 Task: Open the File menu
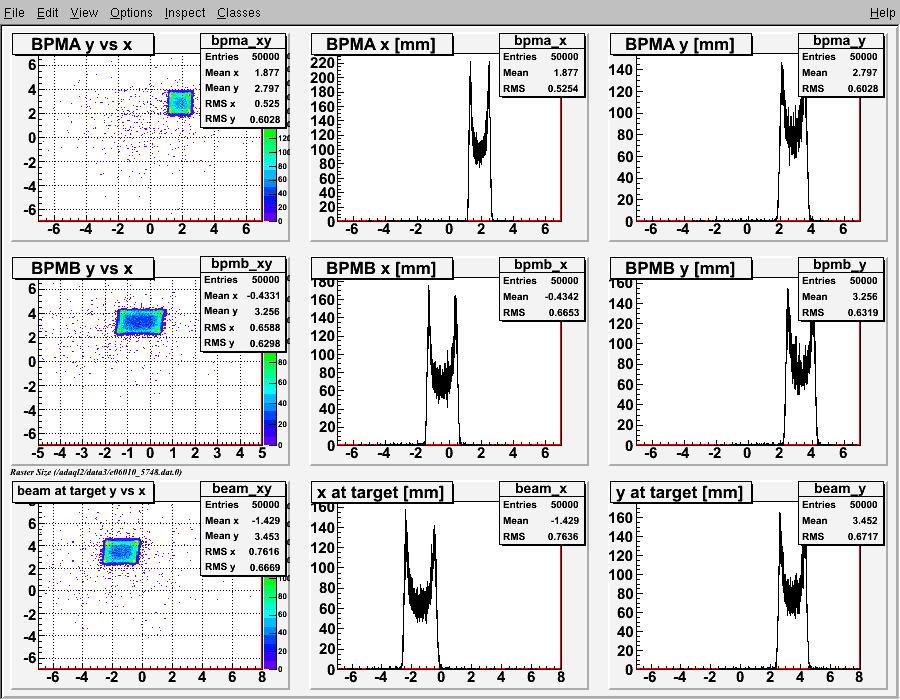tap(14, 13)
